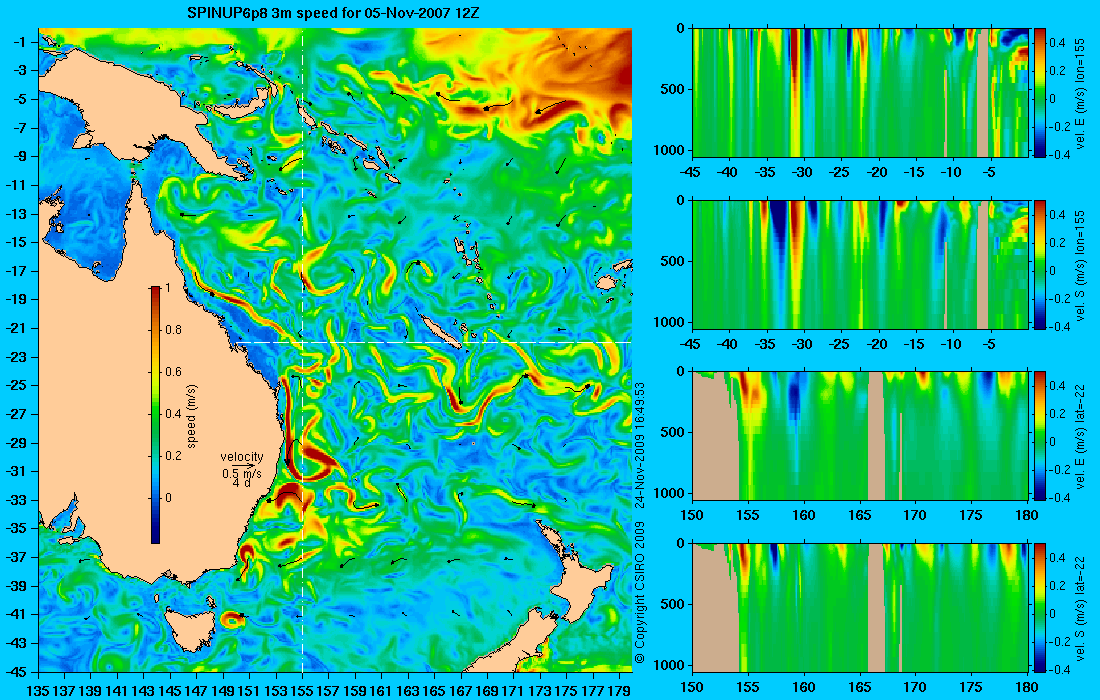Select the "24-Nov-2009 16:49:53" timestamp
The width and height of the screenshot is (1100, 700).
pos(639,445)
